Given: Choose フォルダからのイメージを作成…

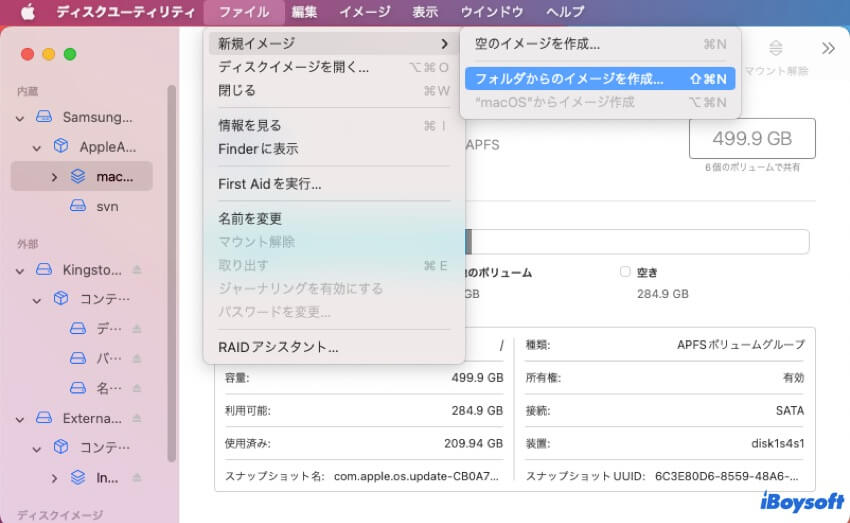Looking at the screenshot, I should pyautogui.click(x=600, y=79).
